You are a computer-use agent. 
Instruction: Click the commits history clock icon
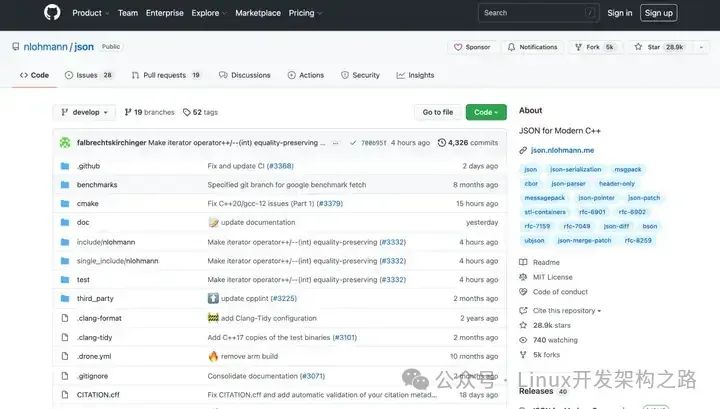[x=442, y=142]
